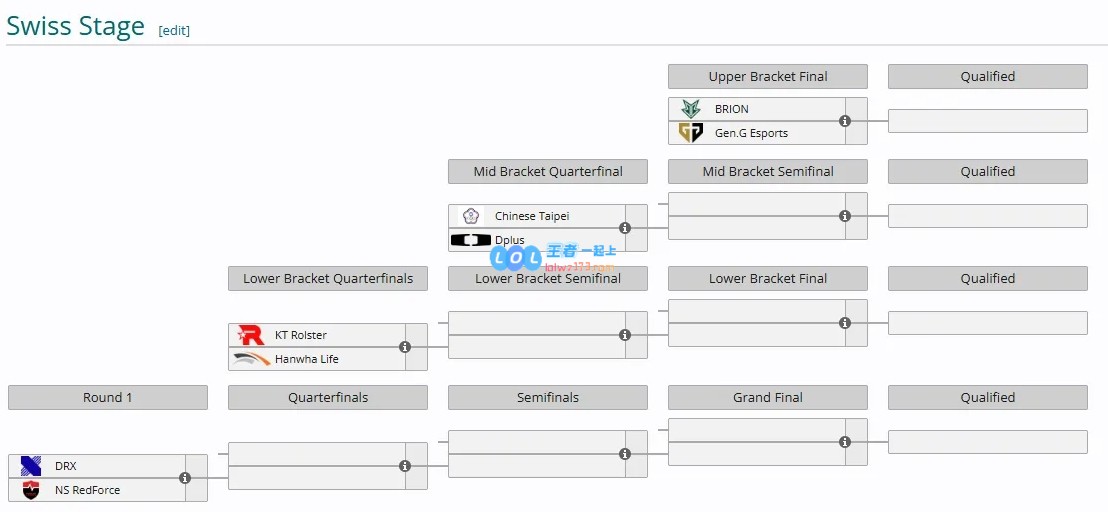1108x512 pixels.
Task: Click the Hanwha Life team logo
Action: (x=252, y=359)
